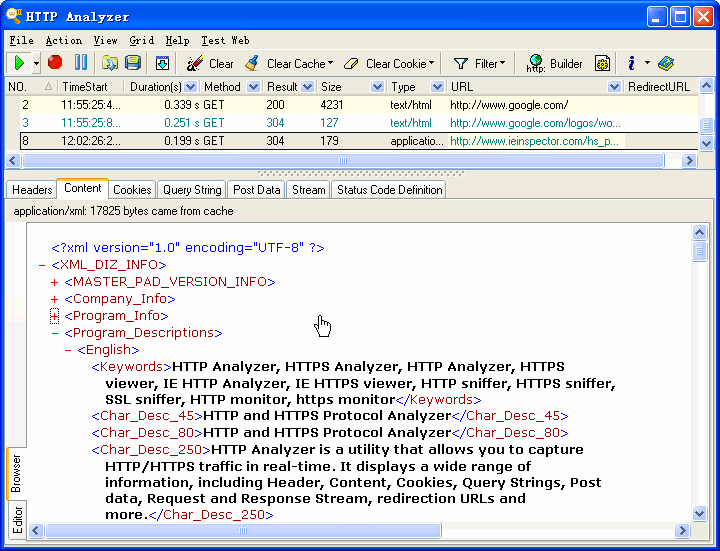Click the Open file folder icon
Viewport: 720px width, 551px height.
pyautogui.click(x=110, y=63)
